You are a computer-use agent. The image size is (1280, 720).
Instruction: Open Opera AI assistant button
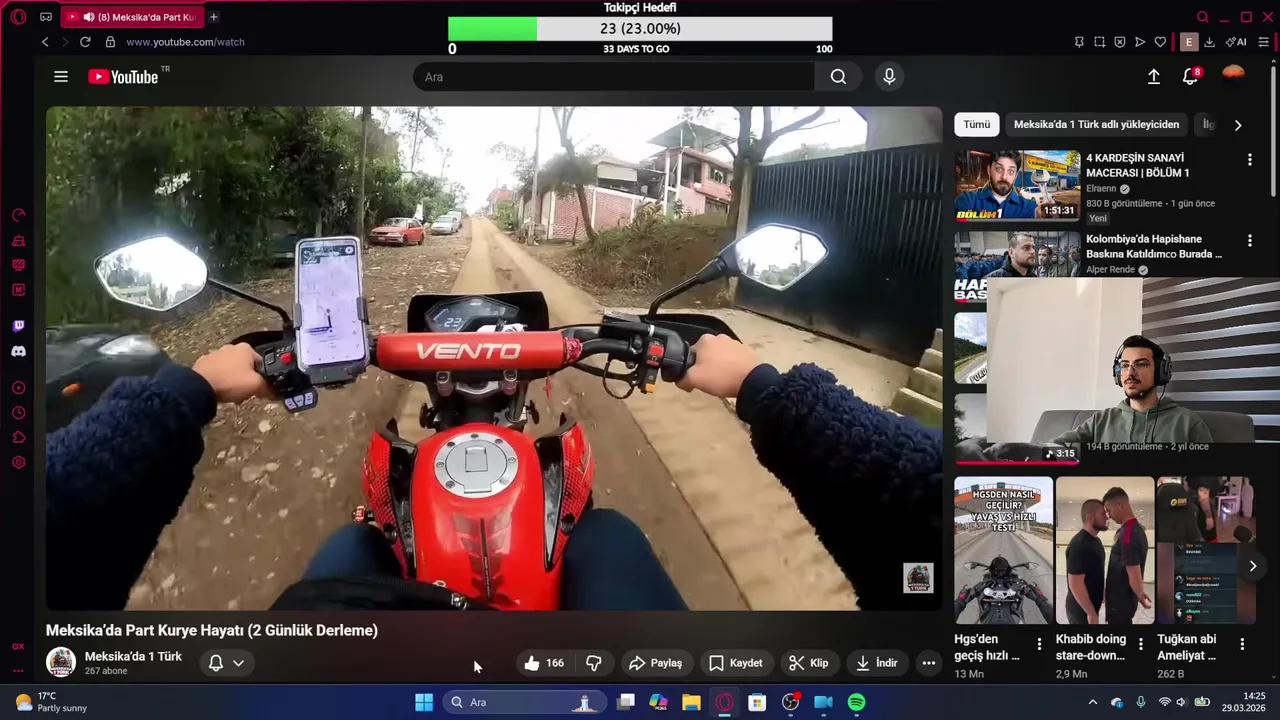[x=1237, y=42]
